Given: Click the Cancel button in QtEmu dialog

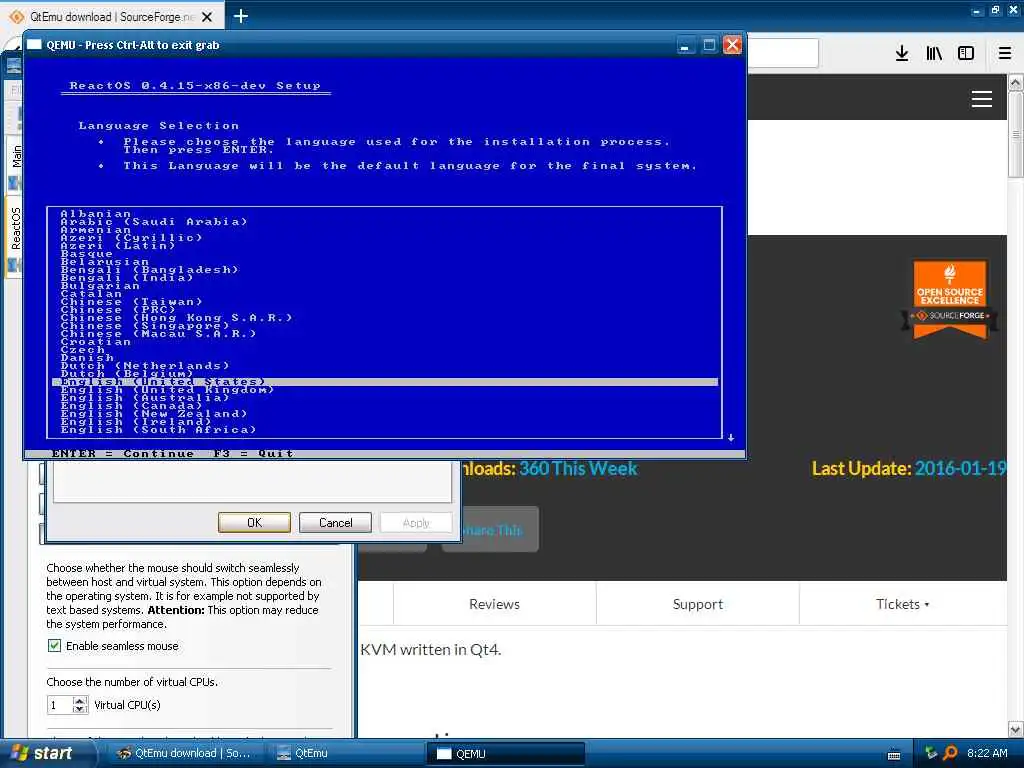Looking at the screenshot, I should [x=335, y=522].
